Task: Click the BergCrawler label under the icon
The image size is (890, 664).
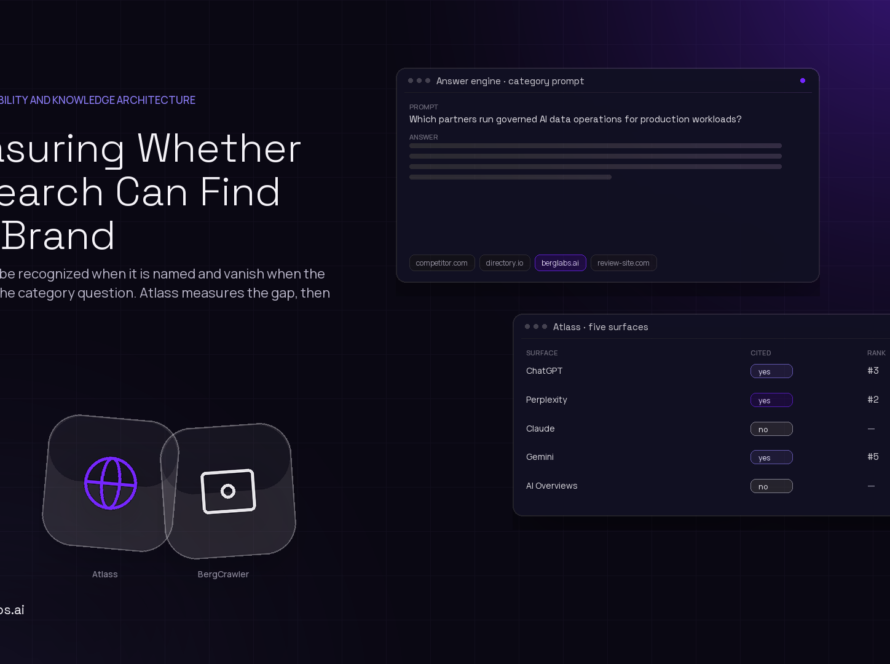Action: [223, 574]
